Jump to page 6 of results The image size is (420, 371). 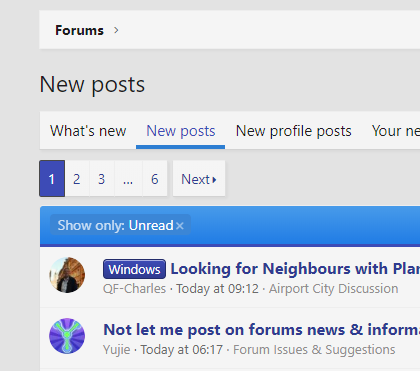(155, 179)
